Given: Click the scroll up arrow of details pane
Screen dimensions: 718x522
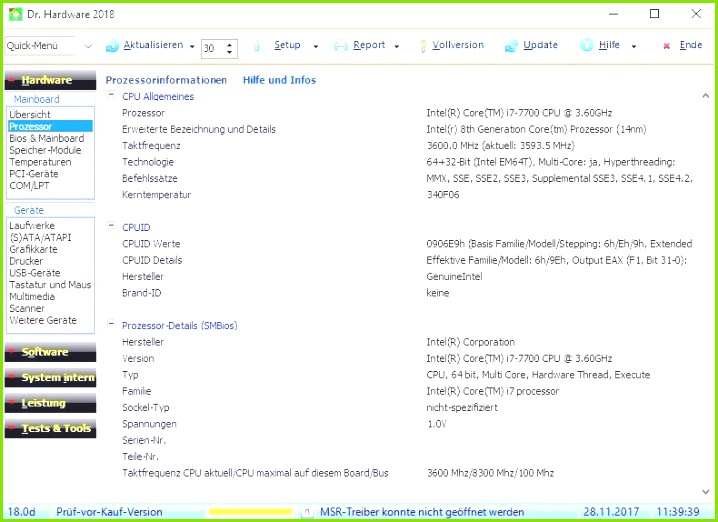Looking at the screenshot, I should [706, 96].
